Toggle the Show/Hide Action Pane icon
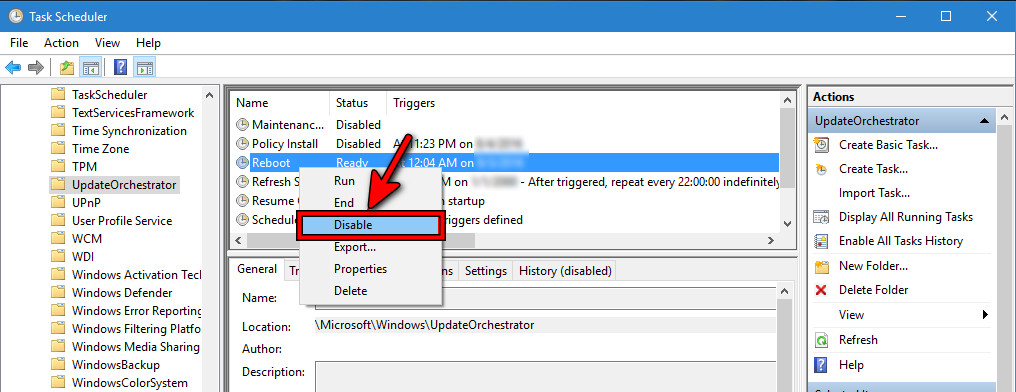Image resolution: width=1016 pixels, height=392 pixels. [x=144, y=67]
